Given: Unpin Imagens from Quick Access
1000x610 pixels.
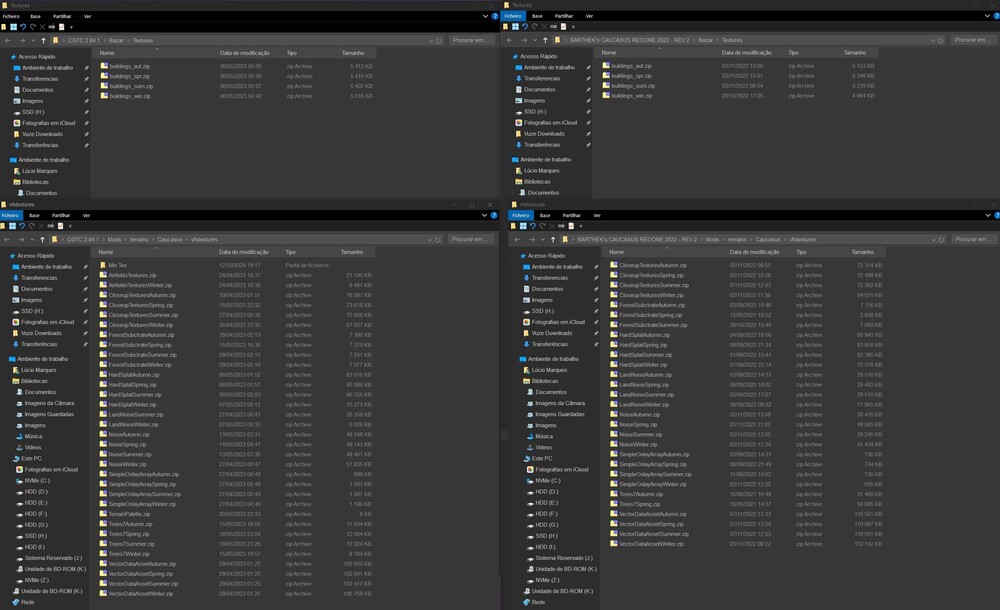Looking at the screenshot, I should tap(86, 101).
